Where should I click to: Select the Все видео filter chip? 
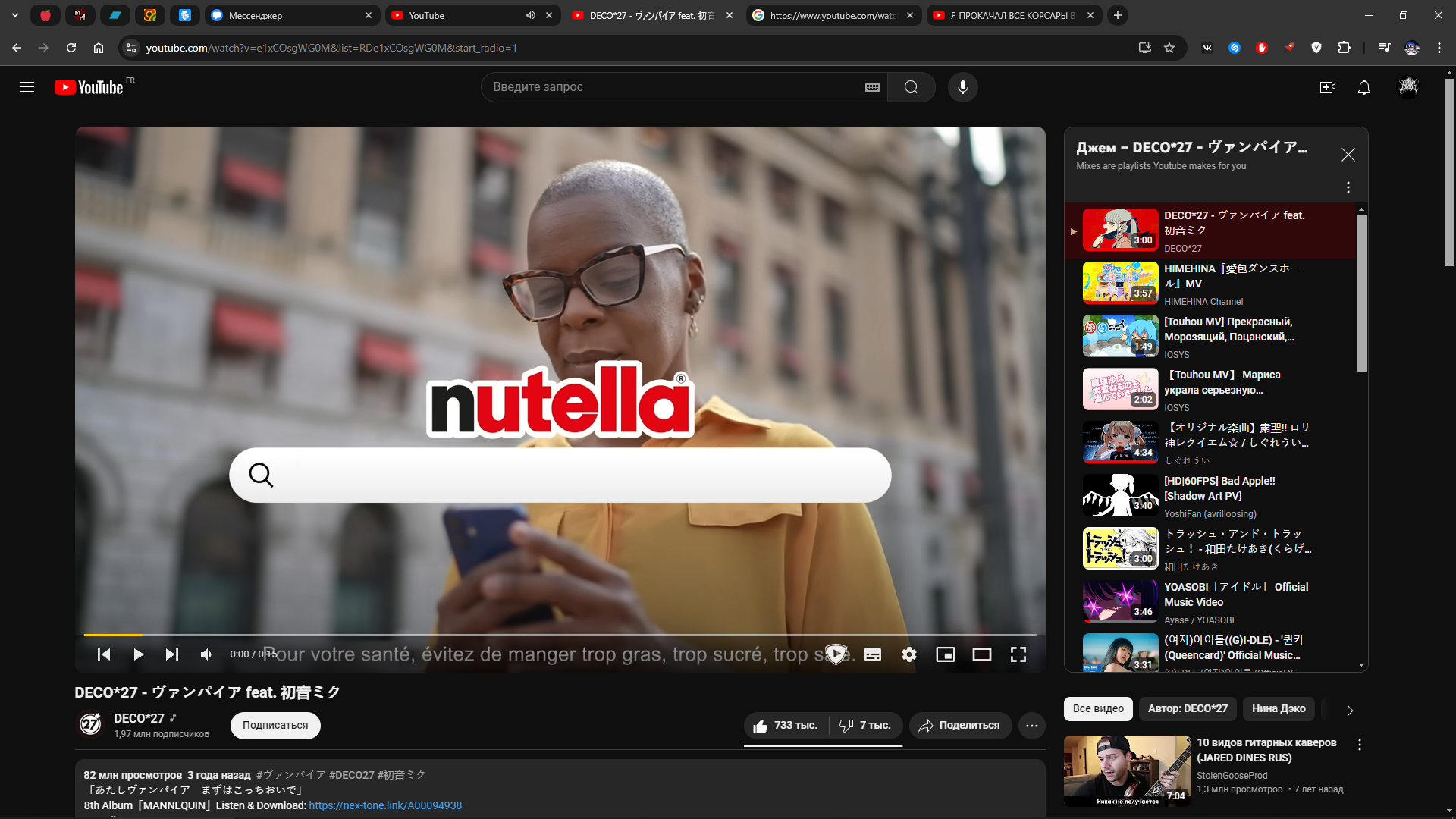point(1098,708)
